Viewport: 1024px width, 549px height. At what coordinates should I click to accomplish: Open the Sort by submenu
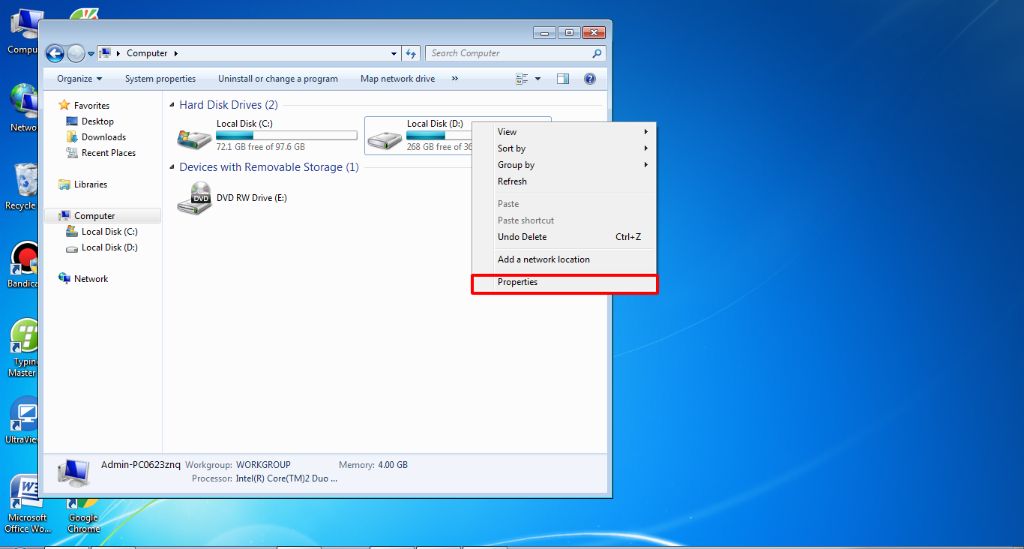point(564,149)
